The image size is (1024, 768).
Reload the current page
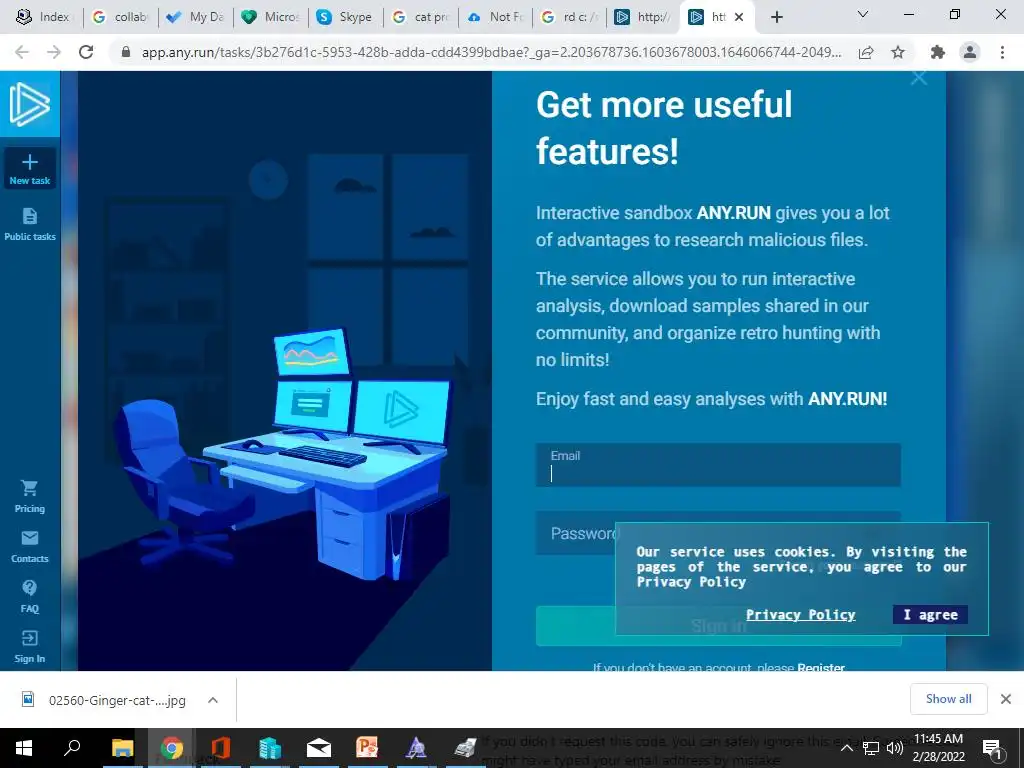point(86,52)
